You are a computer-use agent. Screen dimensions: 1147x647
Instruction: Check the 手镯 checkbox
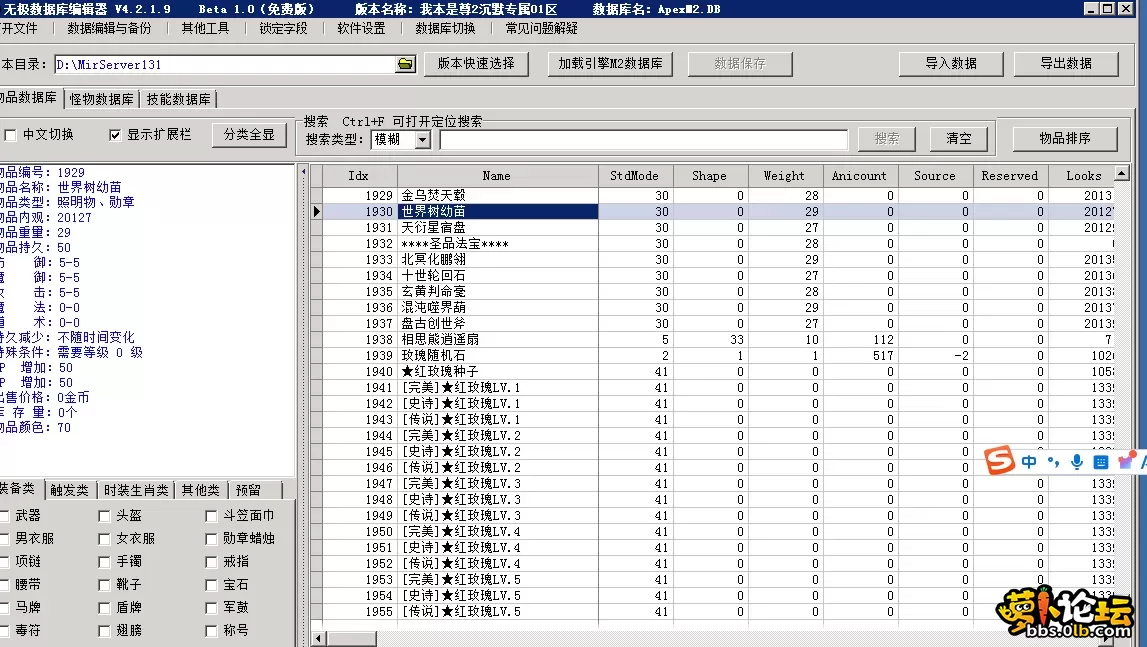105,562
